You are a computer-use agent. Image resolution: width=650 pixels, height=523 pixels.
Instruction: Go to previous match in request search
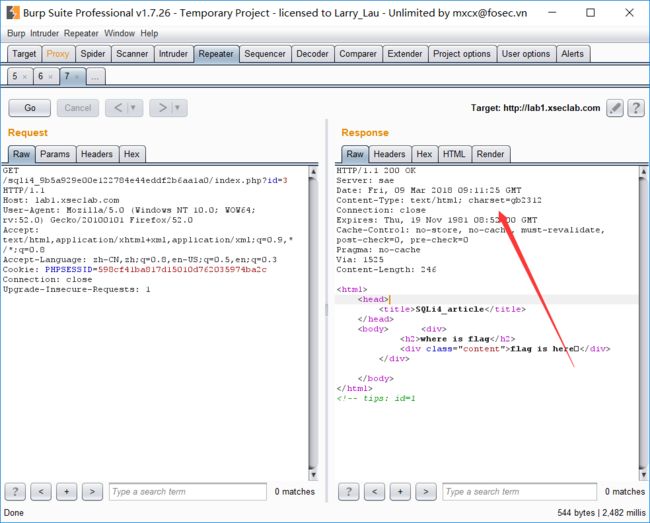(41, 492)
